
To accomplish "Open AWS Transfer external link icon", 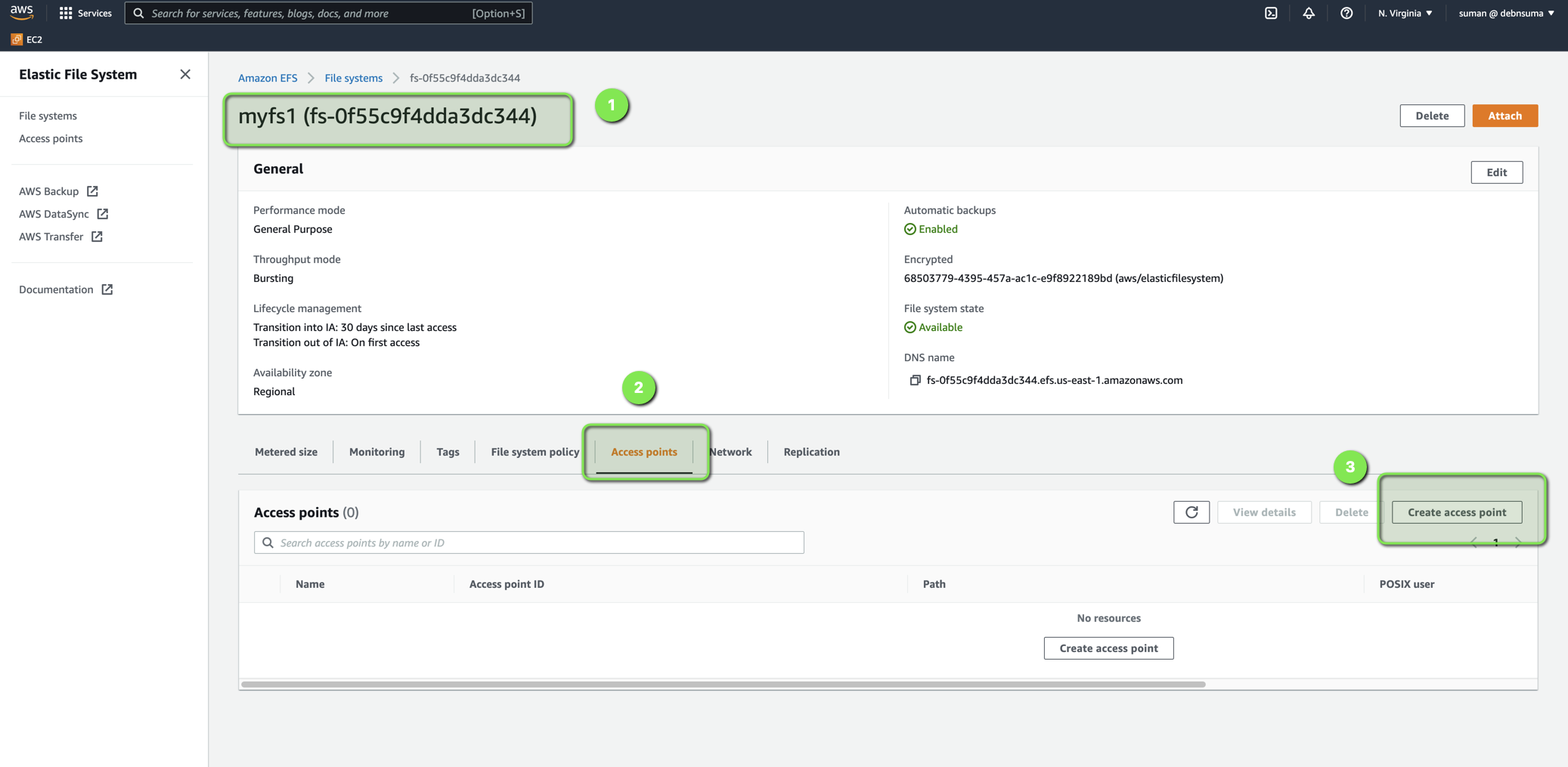I will (97, 237).
